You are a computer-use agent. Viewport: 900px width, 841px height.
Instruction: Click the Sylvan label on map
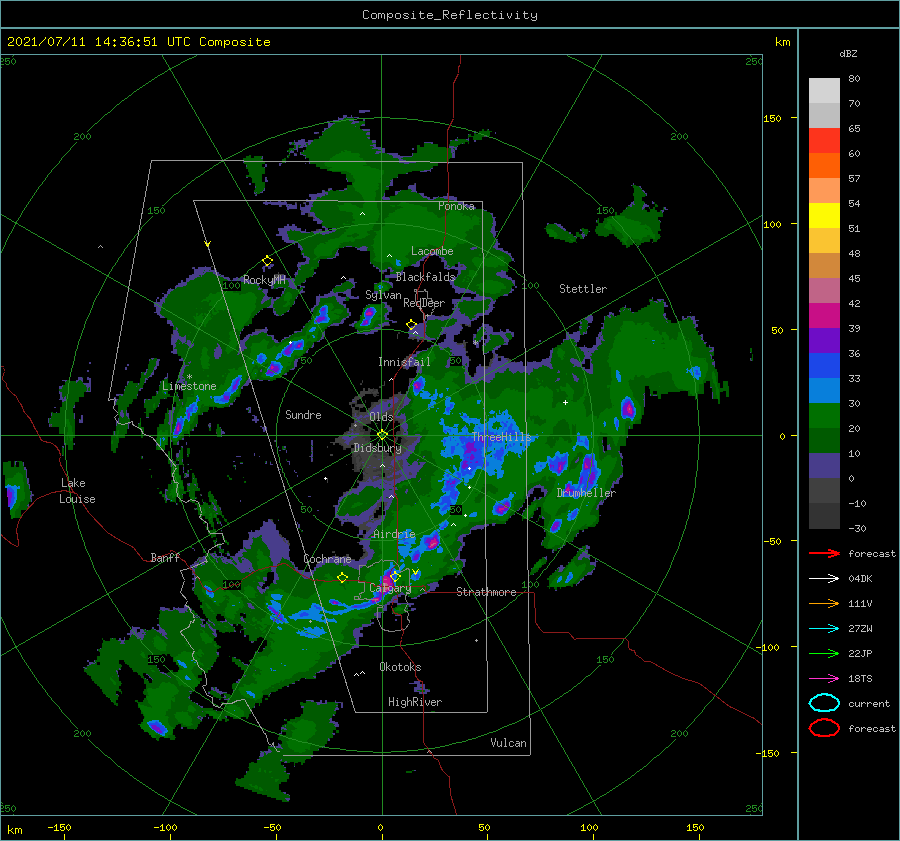tap(383, 295)
